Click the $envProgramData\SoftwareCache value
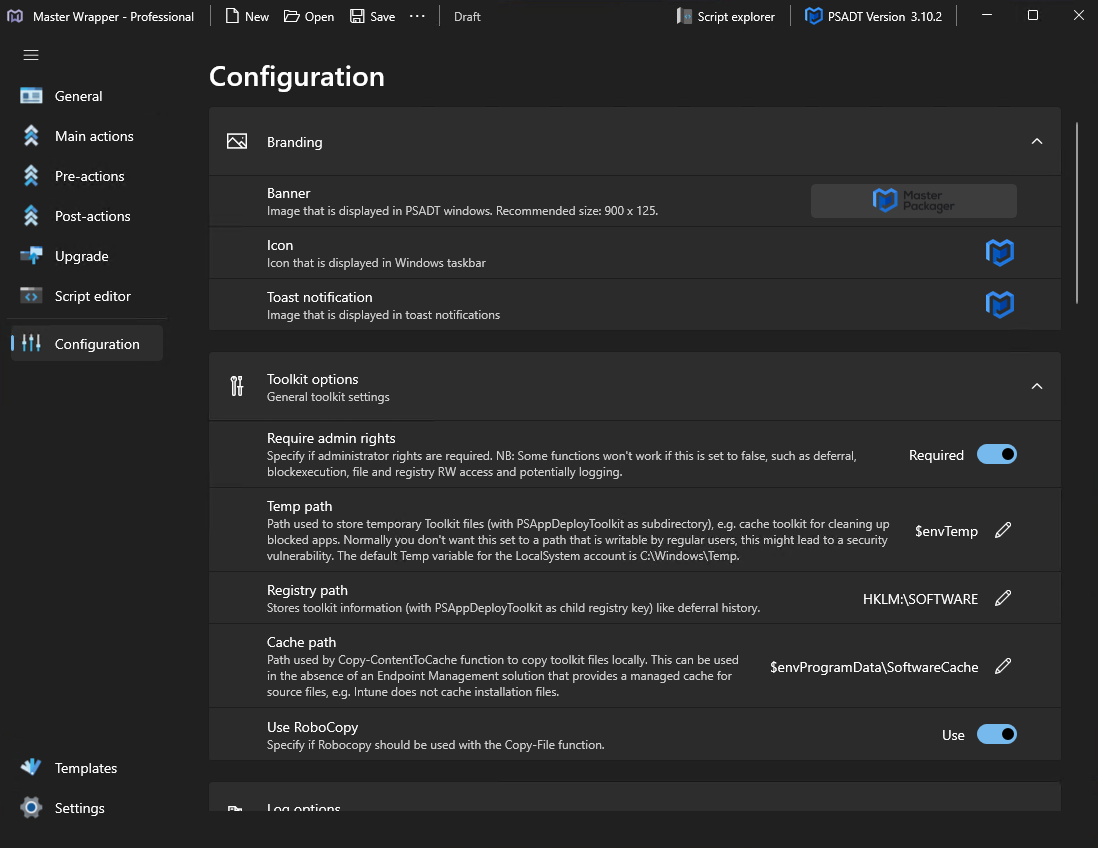The width and height of the screenshot is (1098, 848). [x=874, y=667]
